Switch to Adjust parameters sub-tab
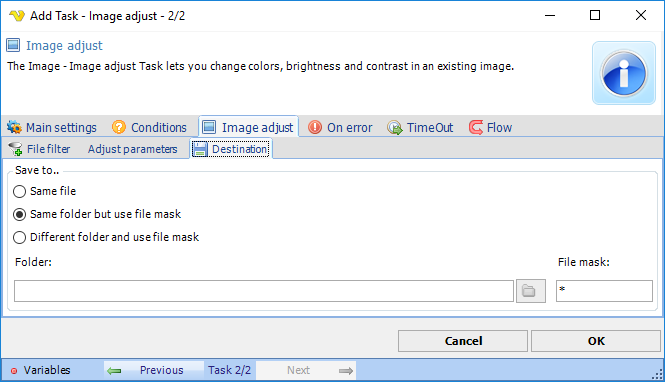 [132, 149]
